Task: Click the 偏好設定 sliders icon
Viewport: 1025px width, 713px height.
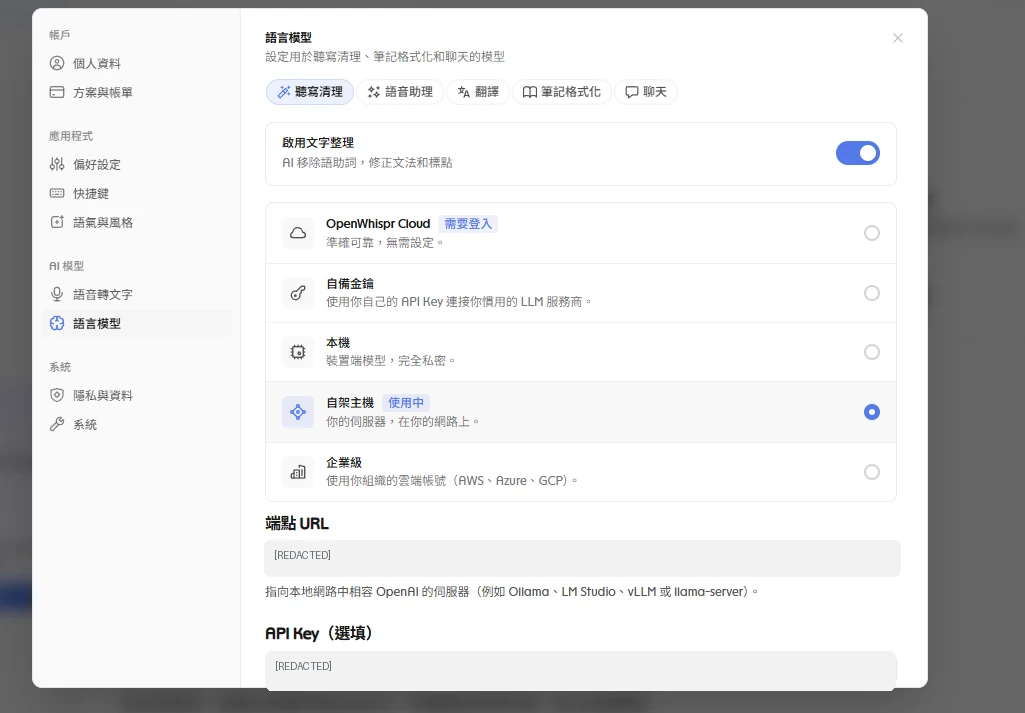Action: coord(57,164)
